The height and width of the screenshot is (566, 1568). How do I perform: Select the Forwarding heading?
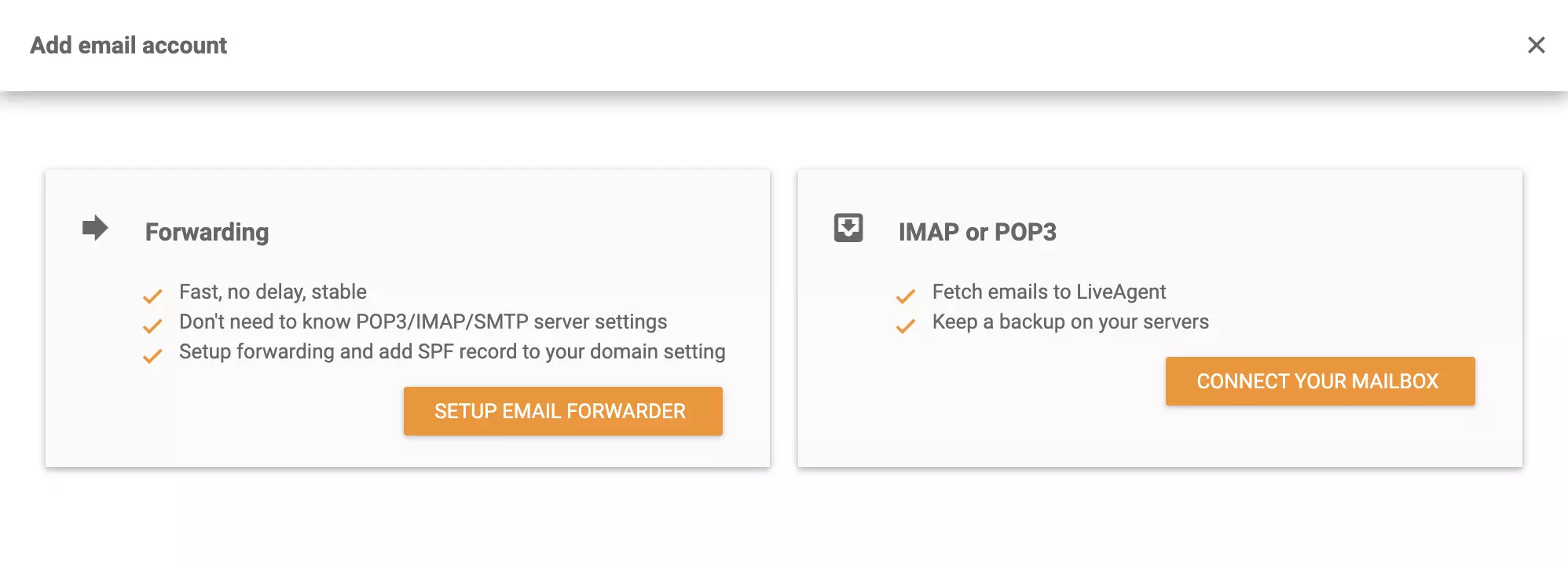207,232
